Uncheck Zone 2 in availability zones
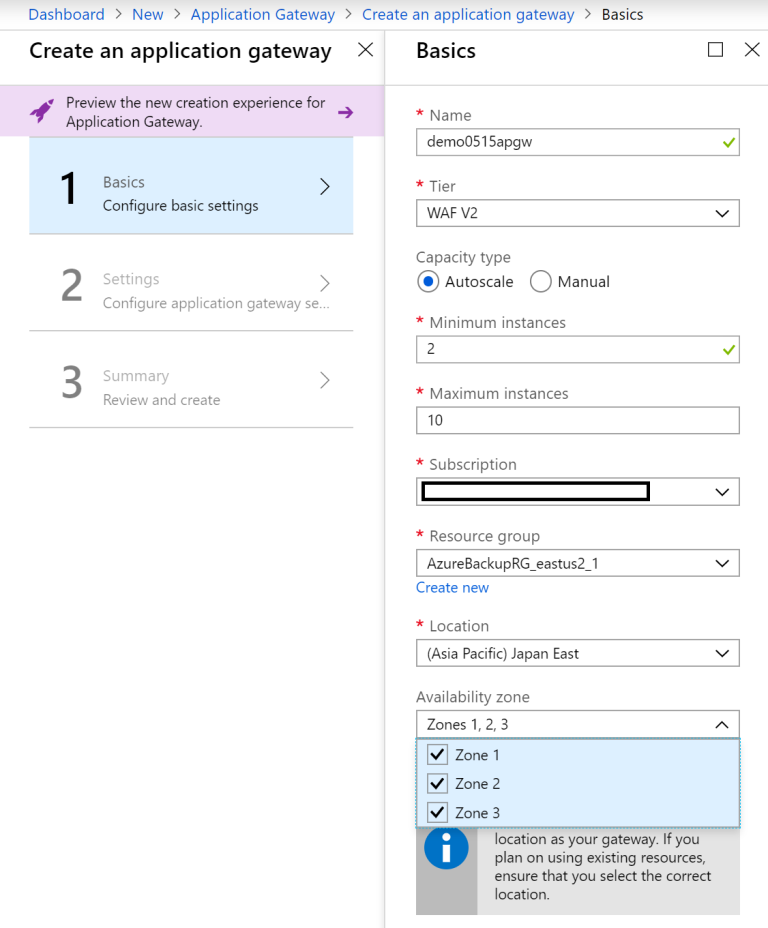 (x=437, y=783)
